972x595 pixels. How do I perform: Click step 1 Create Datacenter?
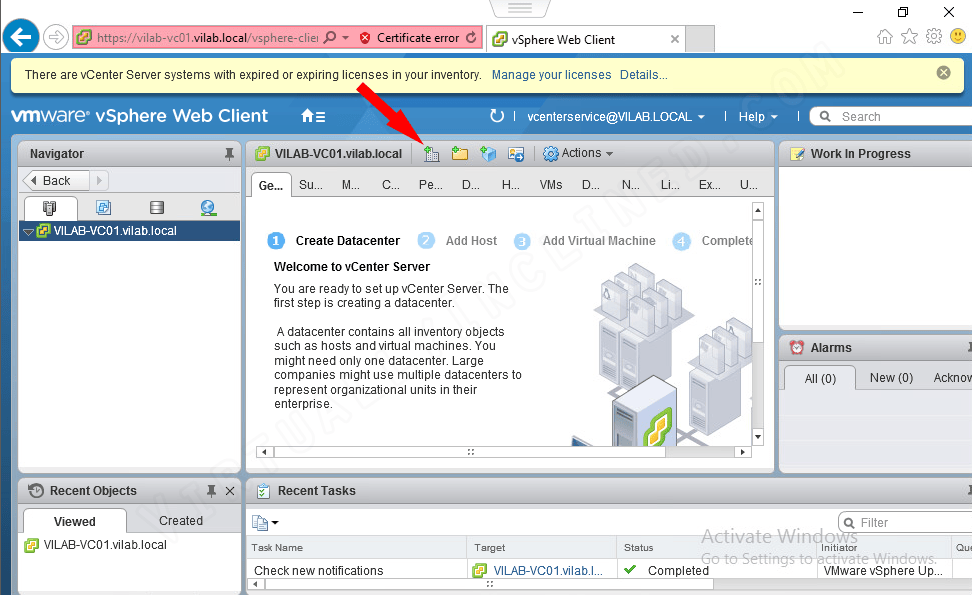coord(334,240)
